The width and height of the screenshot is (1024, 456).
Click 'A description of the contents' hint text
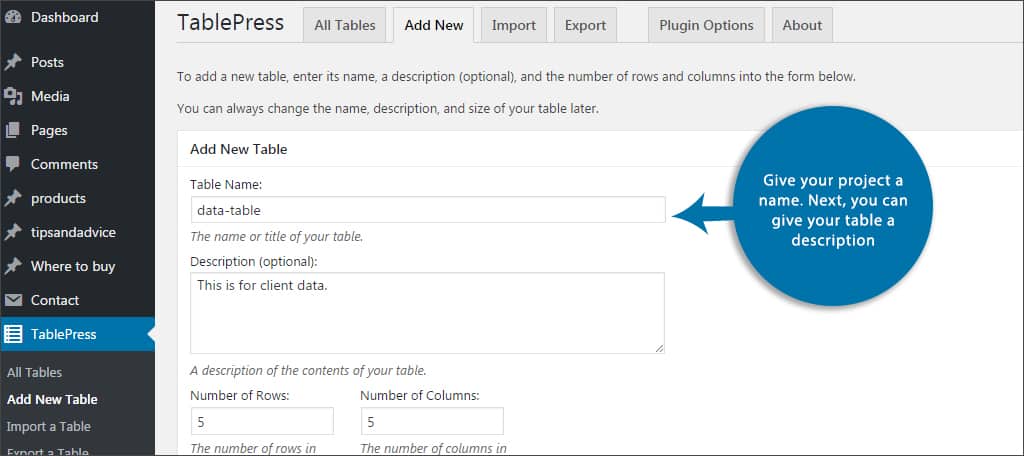pyautogui.click(x=308, y=371)
